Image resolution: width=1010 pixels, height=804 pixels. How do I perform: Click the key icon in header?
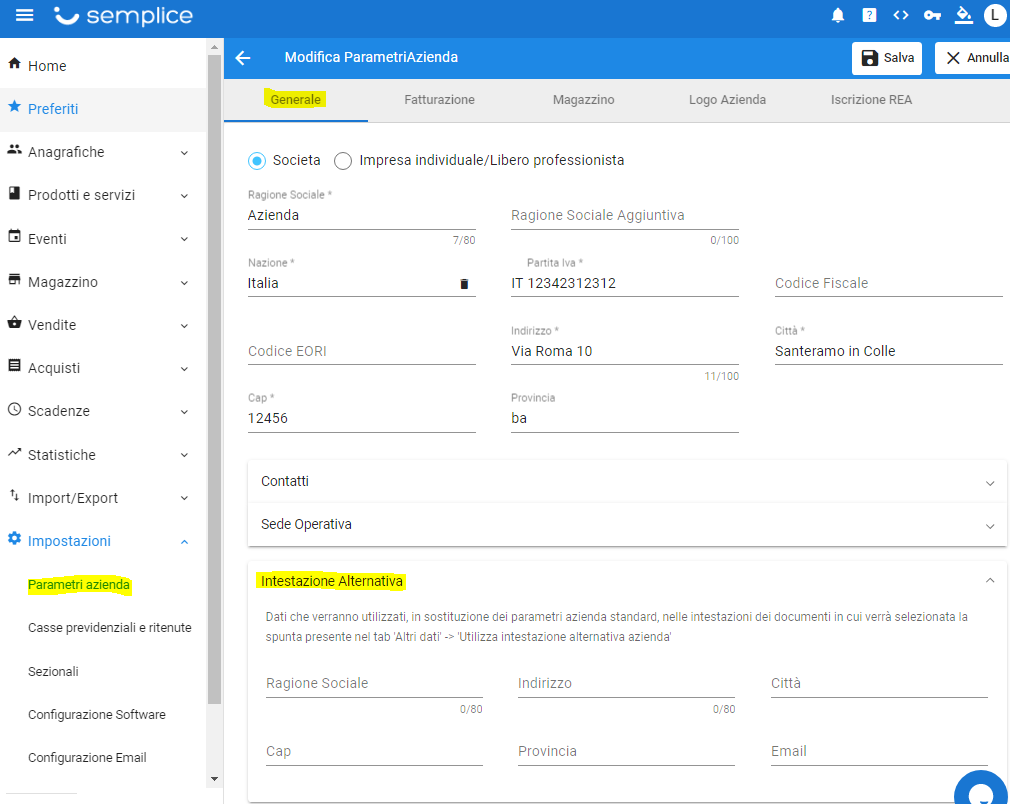click(x=932, y=15)
